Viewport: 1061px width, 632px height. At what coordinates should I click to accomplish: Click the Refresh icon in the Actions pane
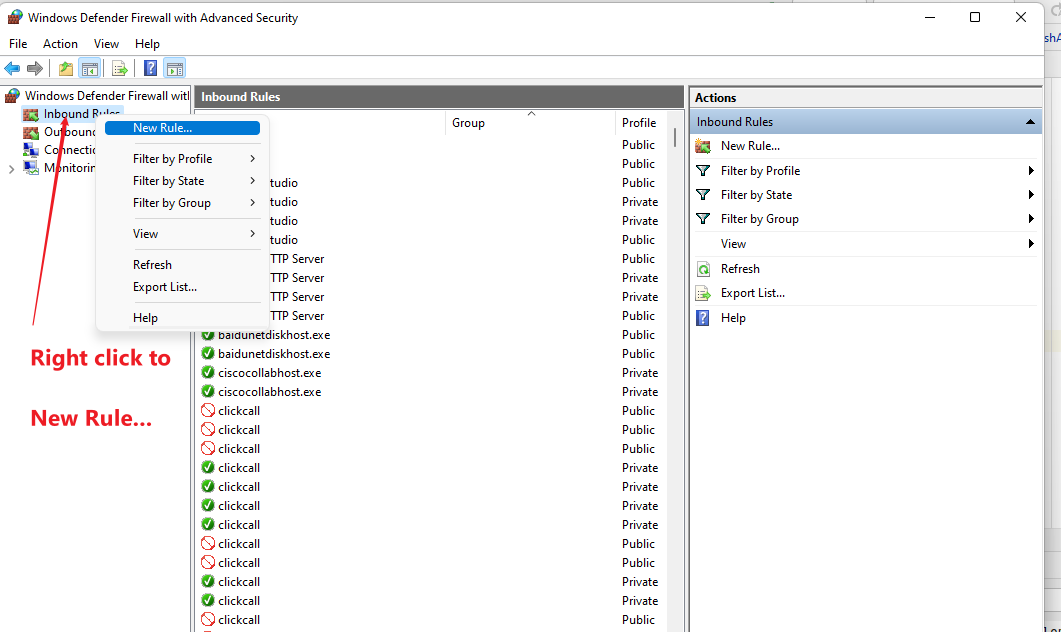coord(703,269)
